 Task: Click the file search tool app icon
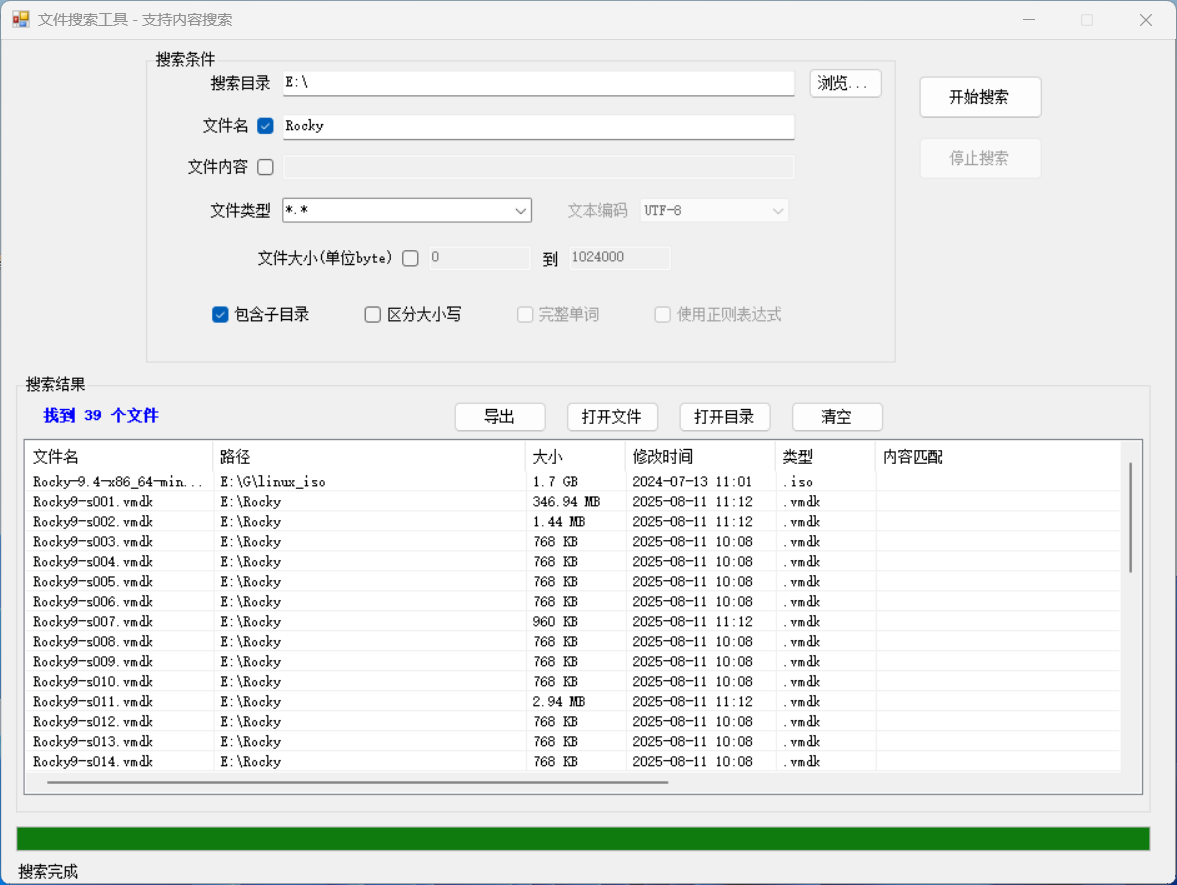(x=20, y=19)
